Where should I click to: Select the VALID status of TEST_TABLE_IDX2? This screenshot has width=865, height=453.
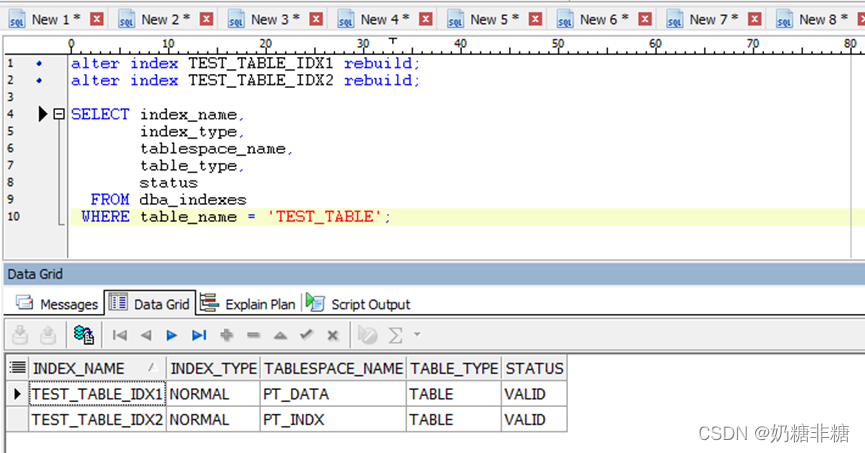[x=534, y=419]
